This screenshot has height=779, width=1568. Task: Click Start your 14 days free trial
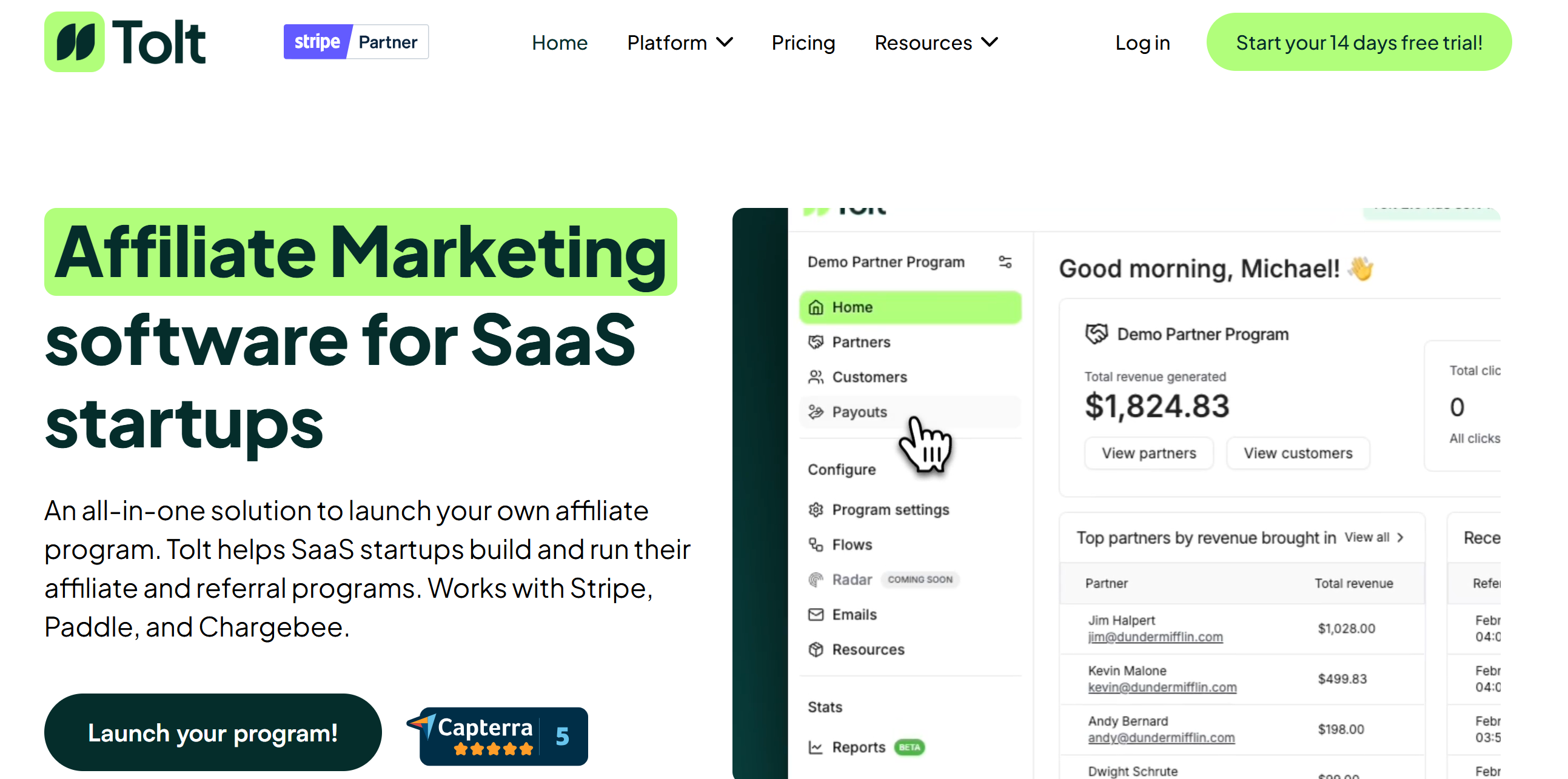click(1359, 42)
